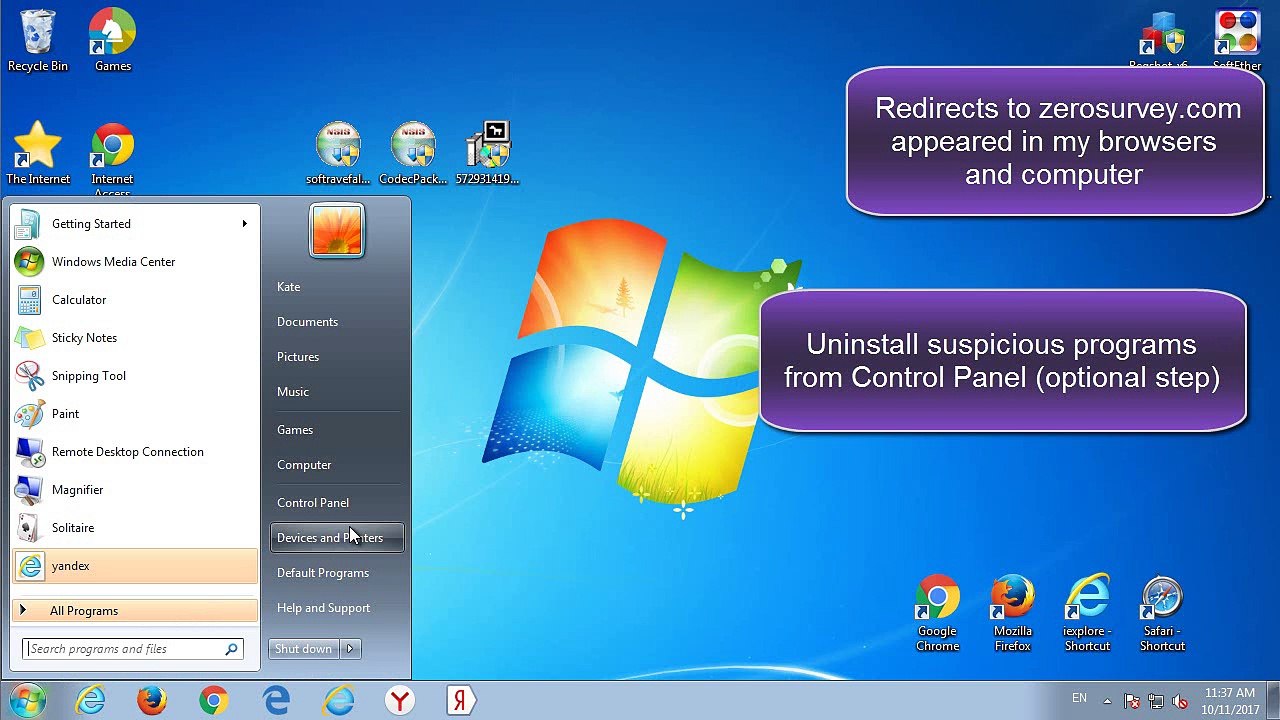
Task: Launch Magnifier from Start menu
Action: point(135,490)
